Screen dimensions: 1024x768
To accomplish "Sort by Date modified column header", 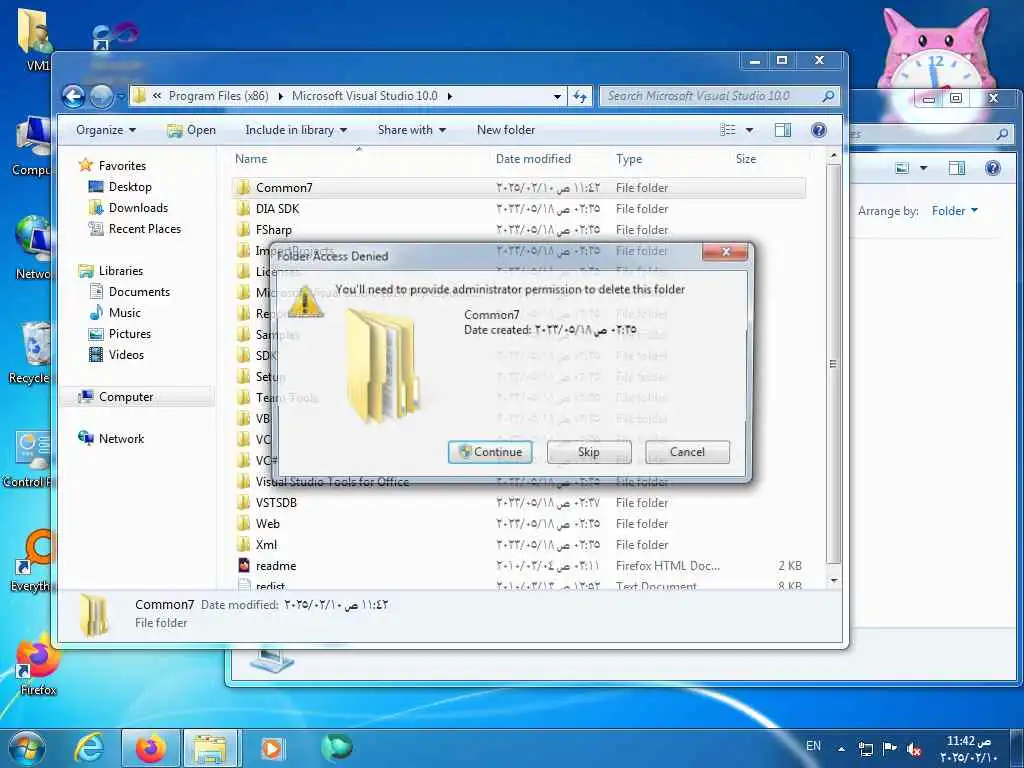I will (533, 159).
